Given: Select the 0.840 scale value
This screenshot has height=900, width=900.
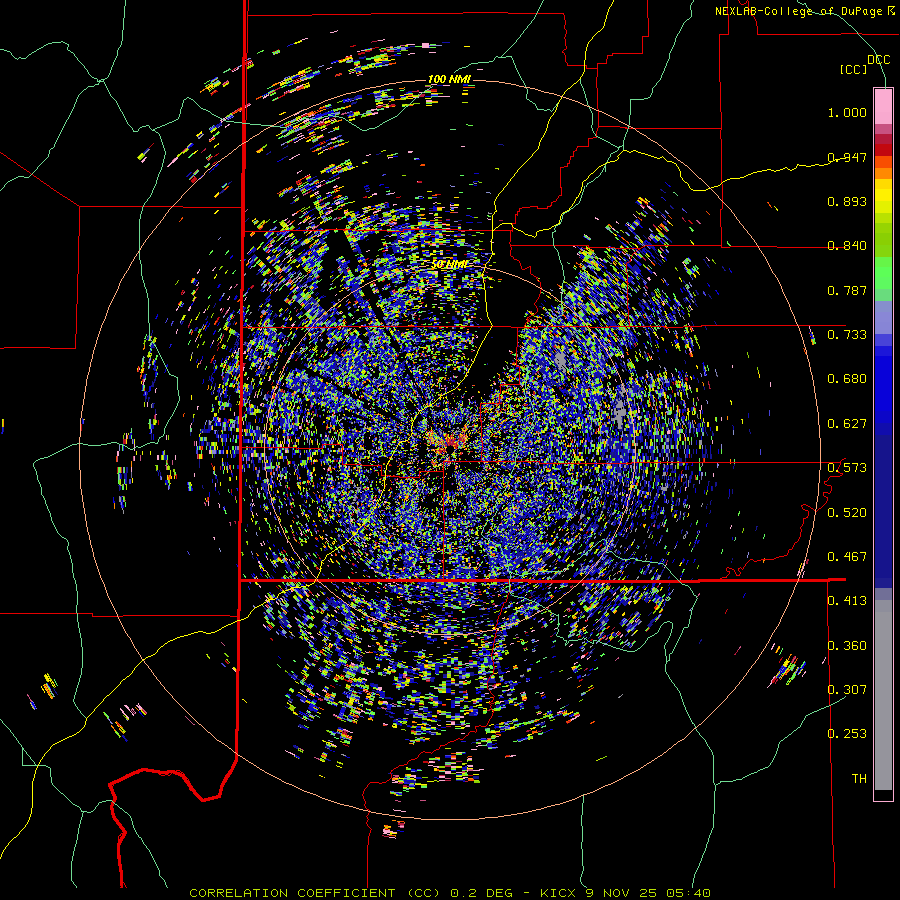Looking at the screenshot, I should tap(847, 246).
